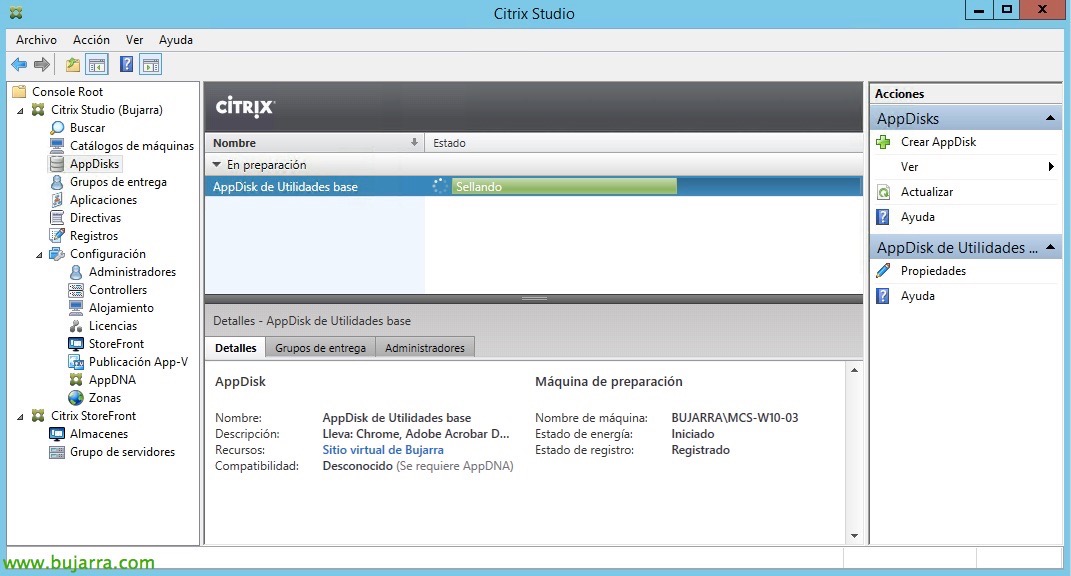The width and height of the screenshot is (1071, 576).
Task: Click the Registrado registration state value
Action: coord(700,450)
